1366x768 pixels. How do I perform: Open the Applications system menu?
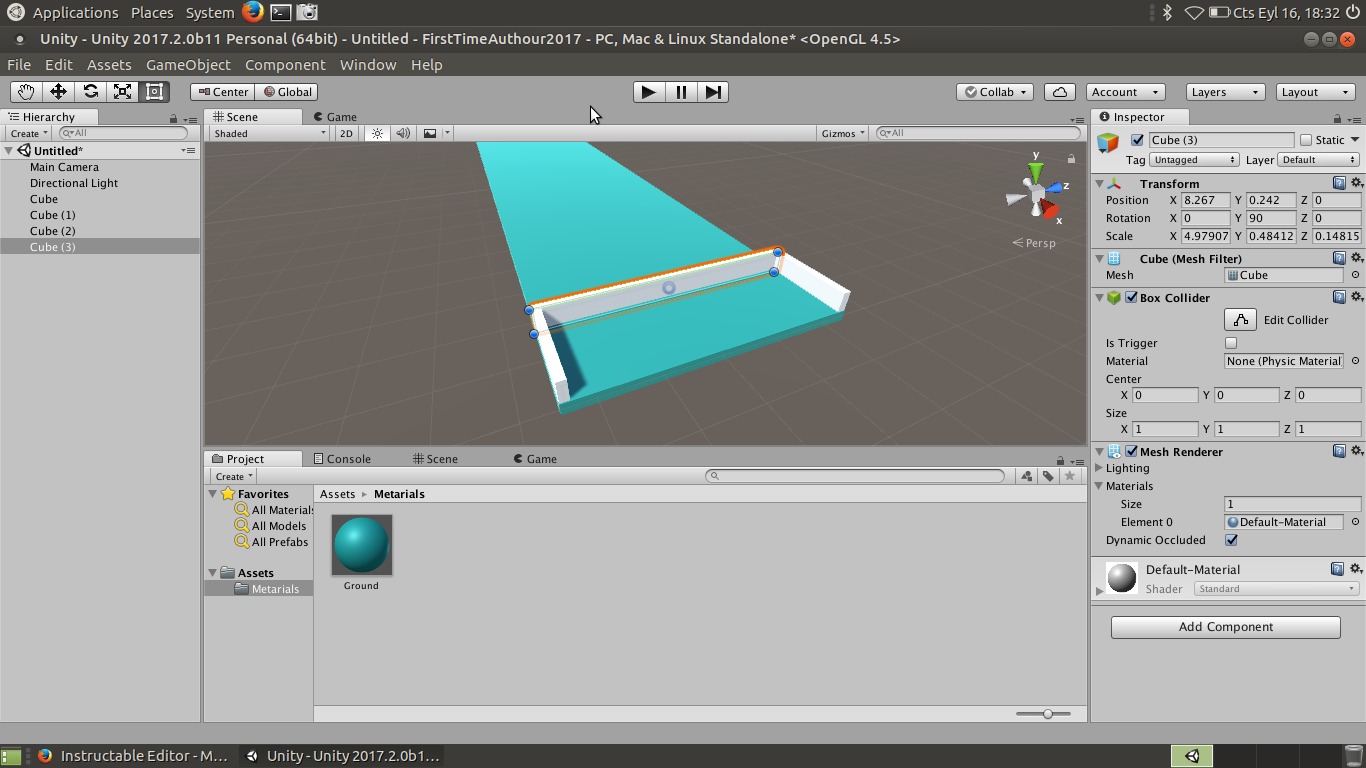tap(75, 13)
